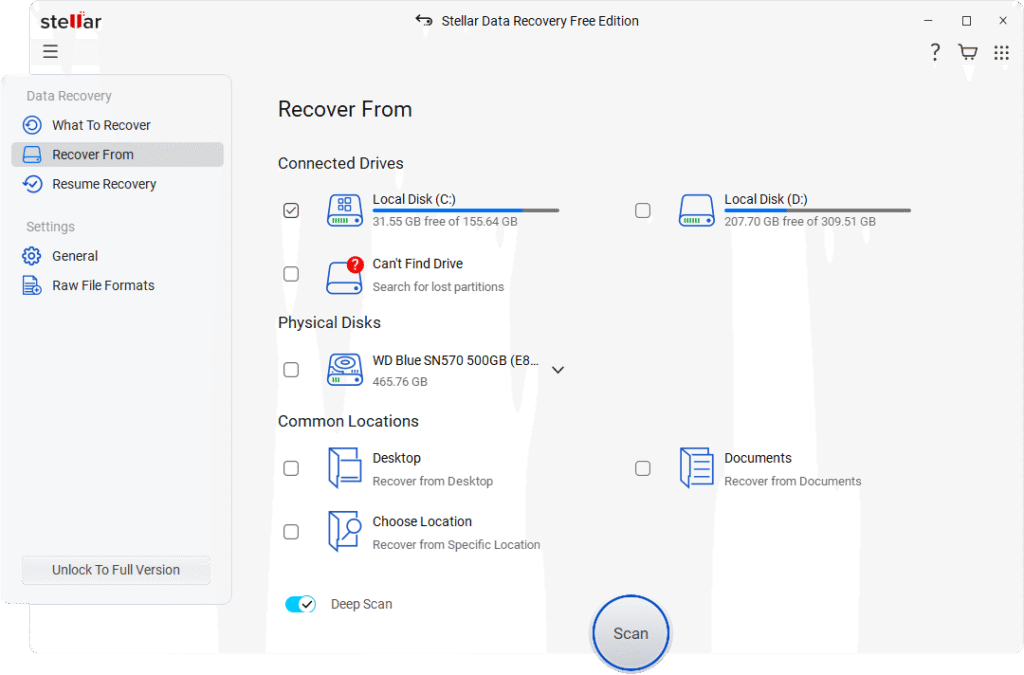Click "207.70 GB free of 309.51 GB" text

tap(799, 221)
